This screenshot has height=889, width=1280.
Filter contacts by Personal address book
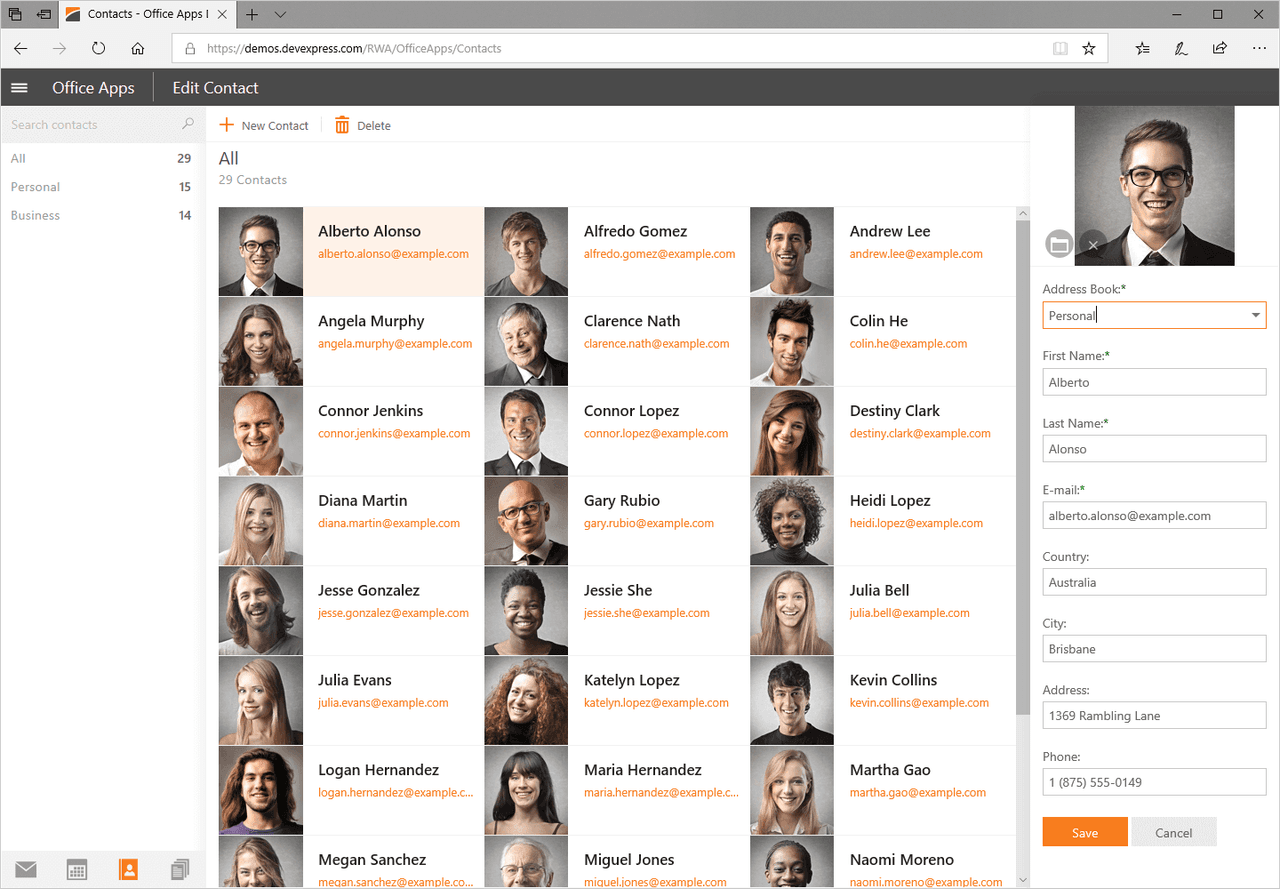101,187
